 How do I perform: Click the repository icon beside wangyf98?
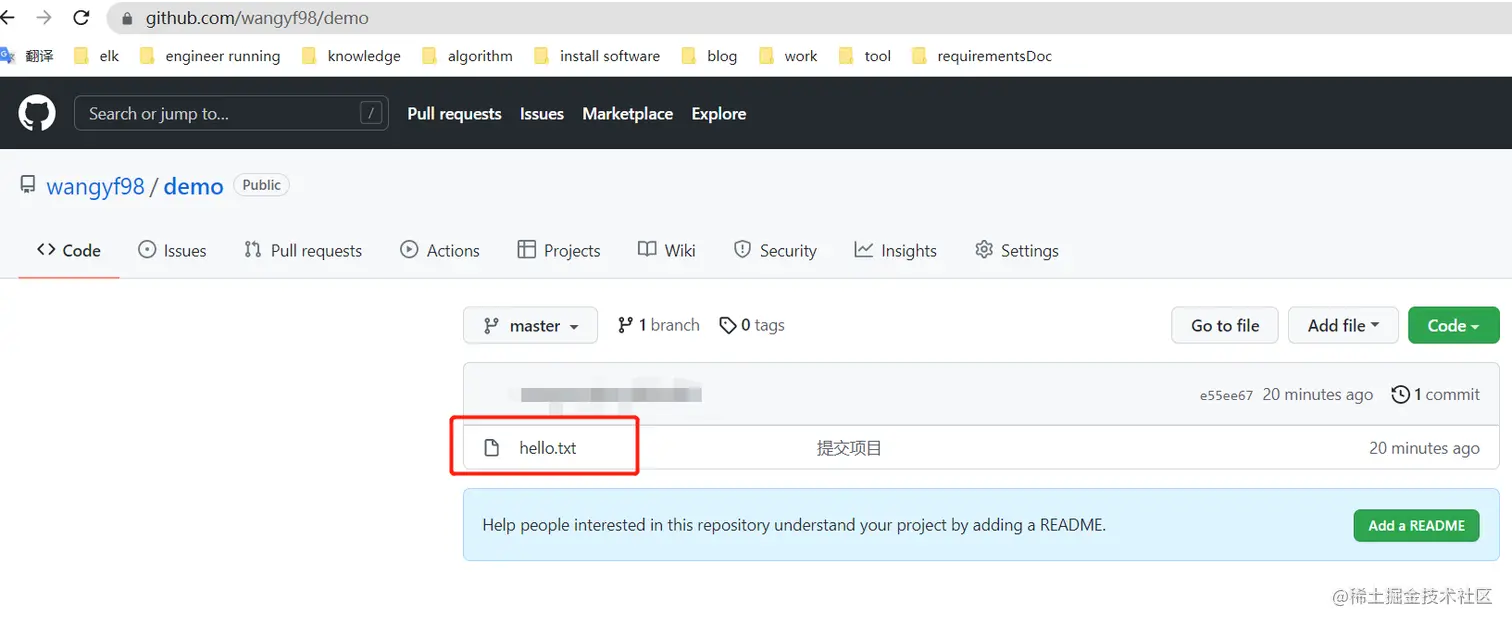tap(28, 185)
